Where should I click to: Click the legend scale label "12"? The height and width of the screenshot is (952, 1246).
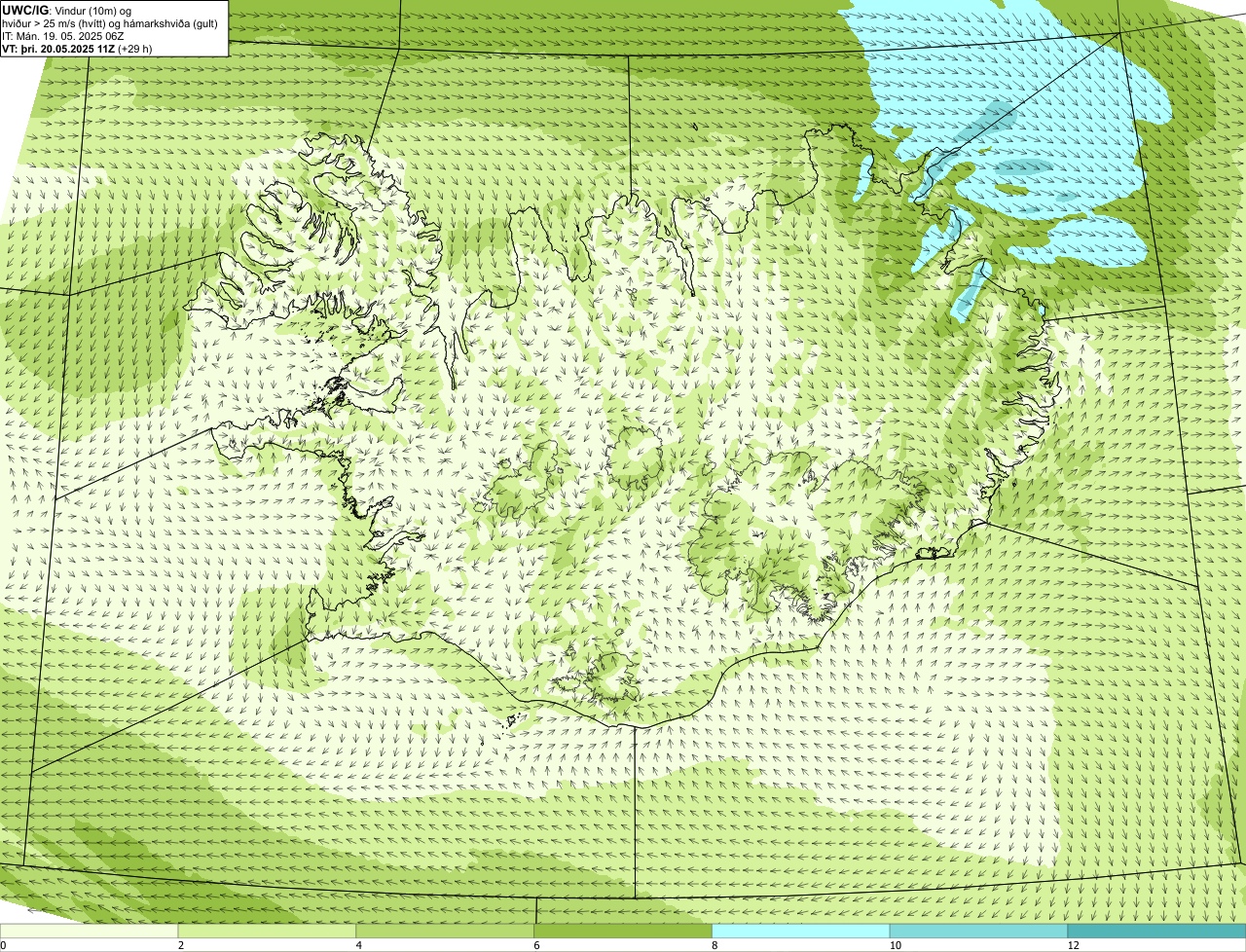pos(1073,945)
